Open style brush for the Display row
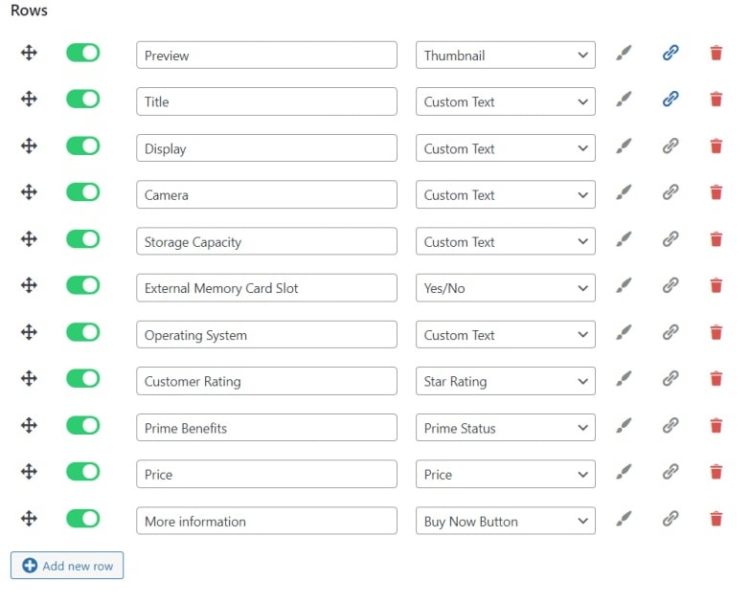This screenshot has height=603, width=750. 624,146
